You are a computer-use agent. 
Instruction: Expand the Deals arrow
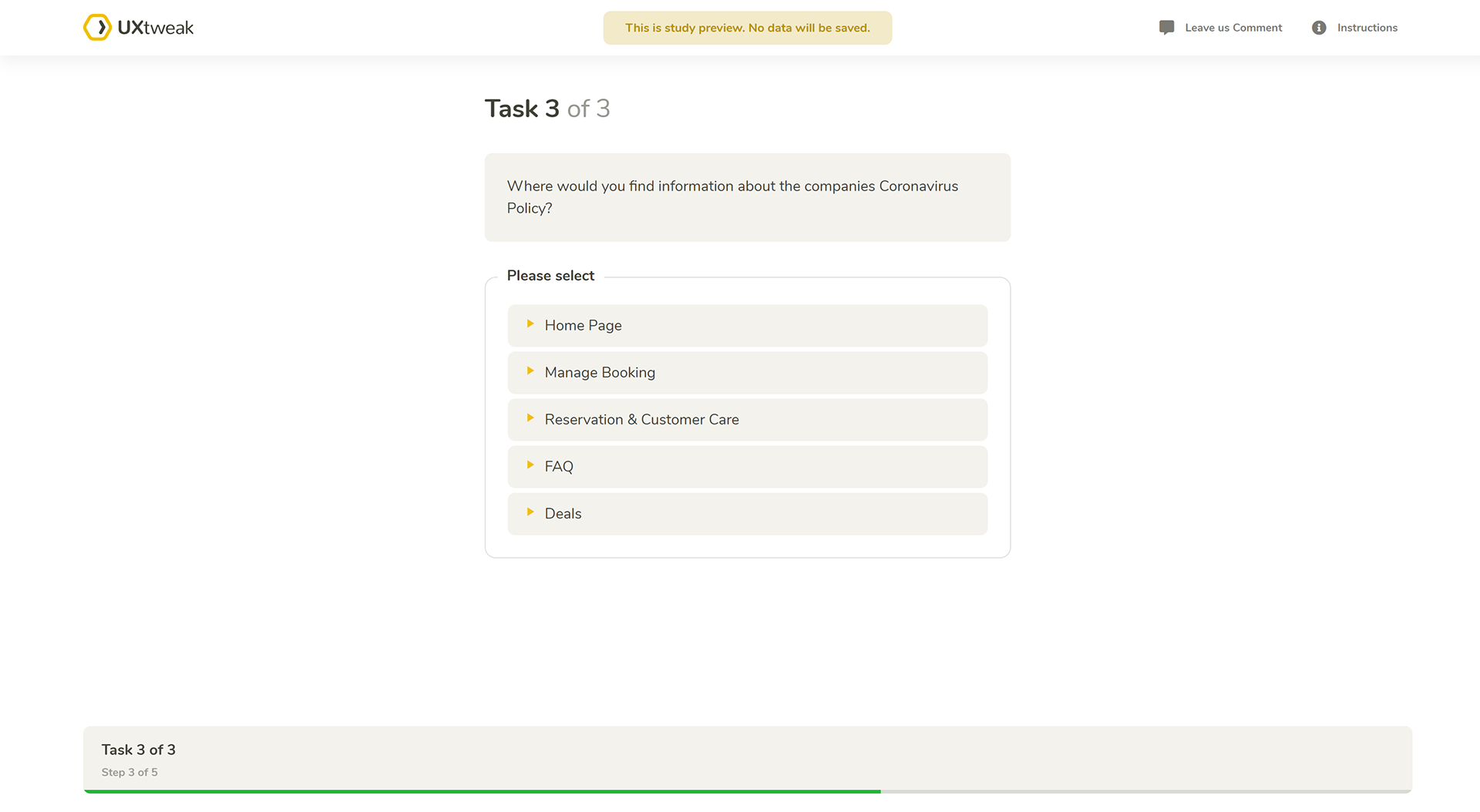click(x=530, y=512)
